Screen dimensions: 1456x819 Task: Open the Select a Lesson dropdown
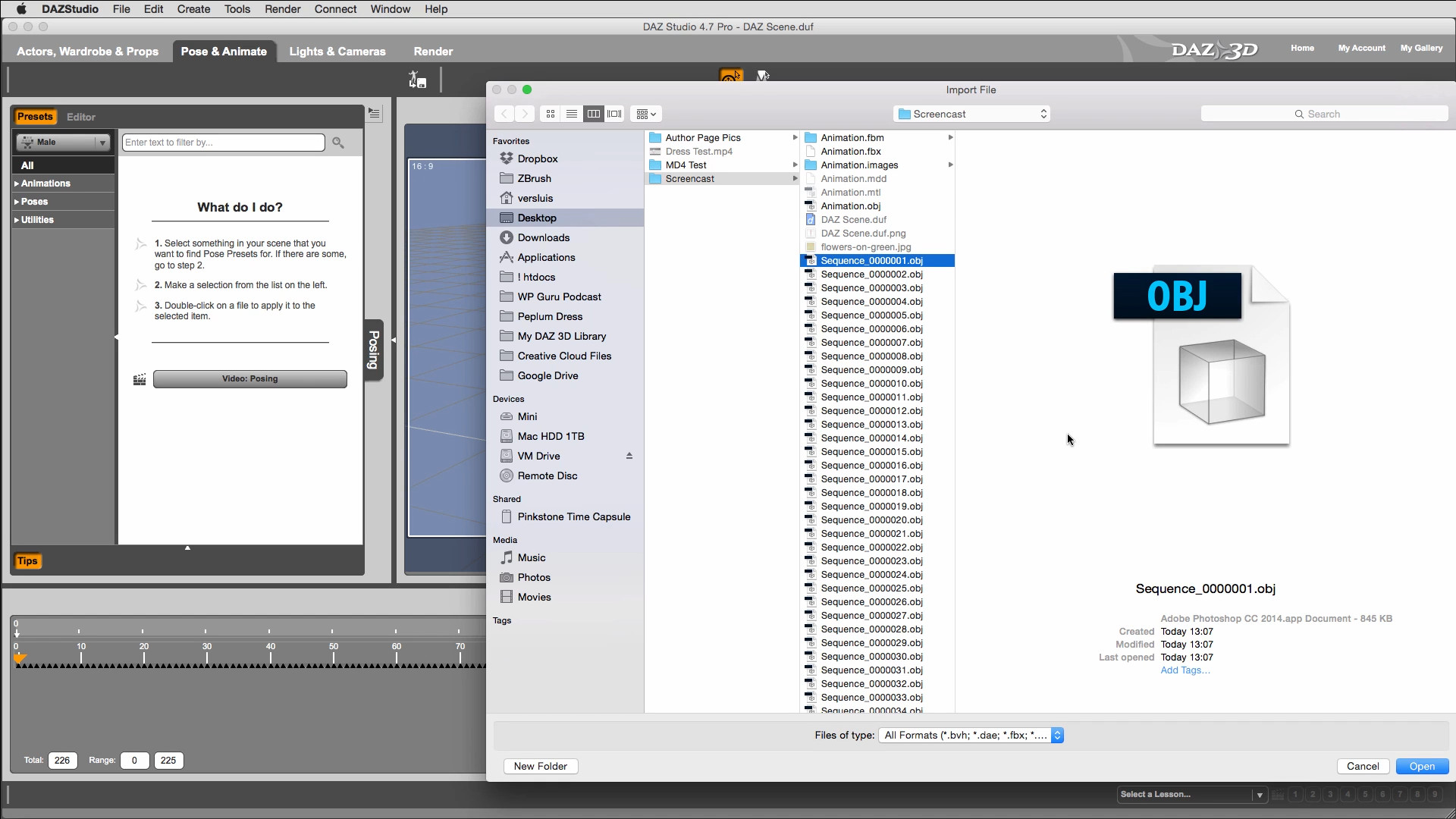point(1192,794)
